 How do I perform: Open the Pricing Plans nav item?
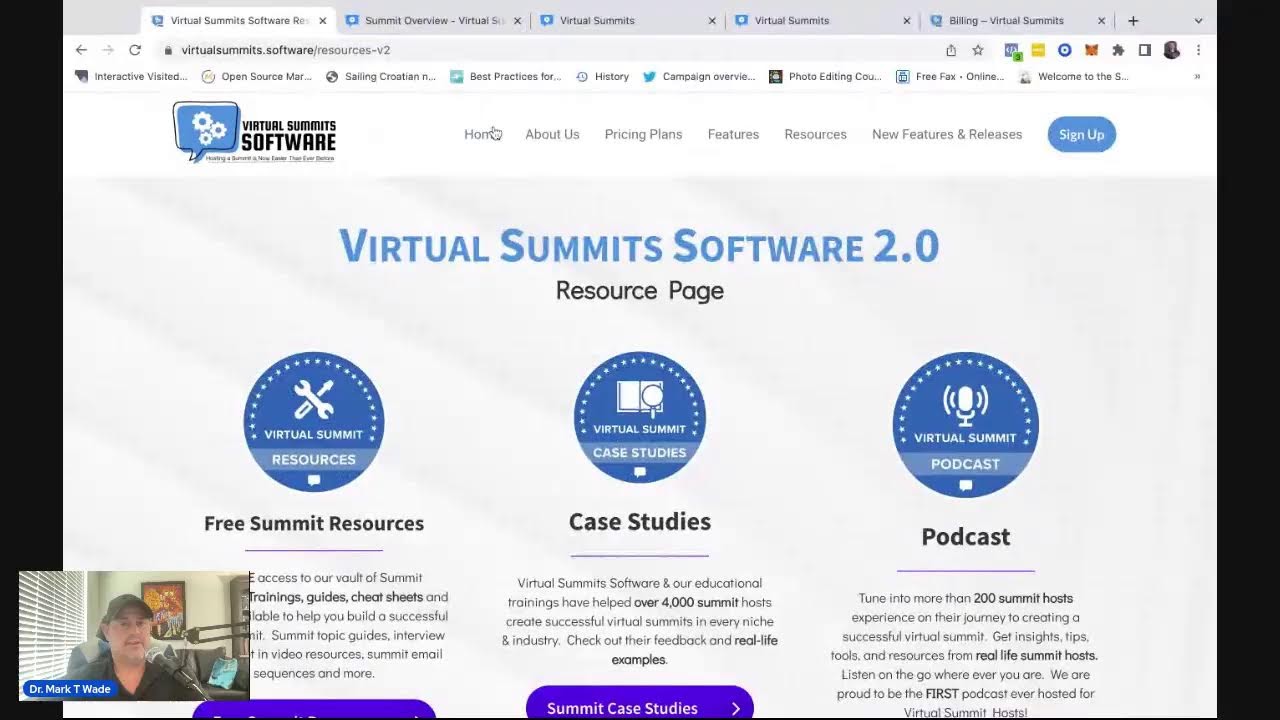(x=643, y=134)
